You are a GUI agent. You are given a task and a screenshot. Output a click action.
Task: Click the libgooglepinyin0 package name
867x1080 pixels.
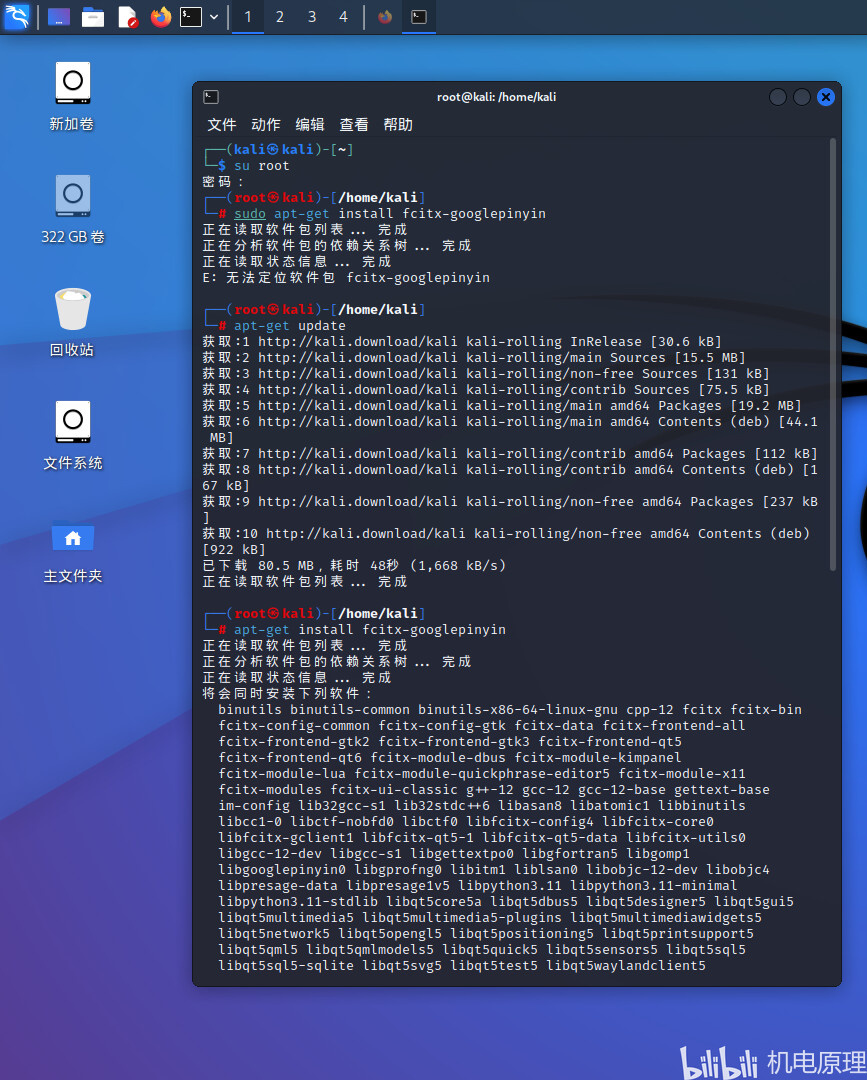(x=282, y=870)
